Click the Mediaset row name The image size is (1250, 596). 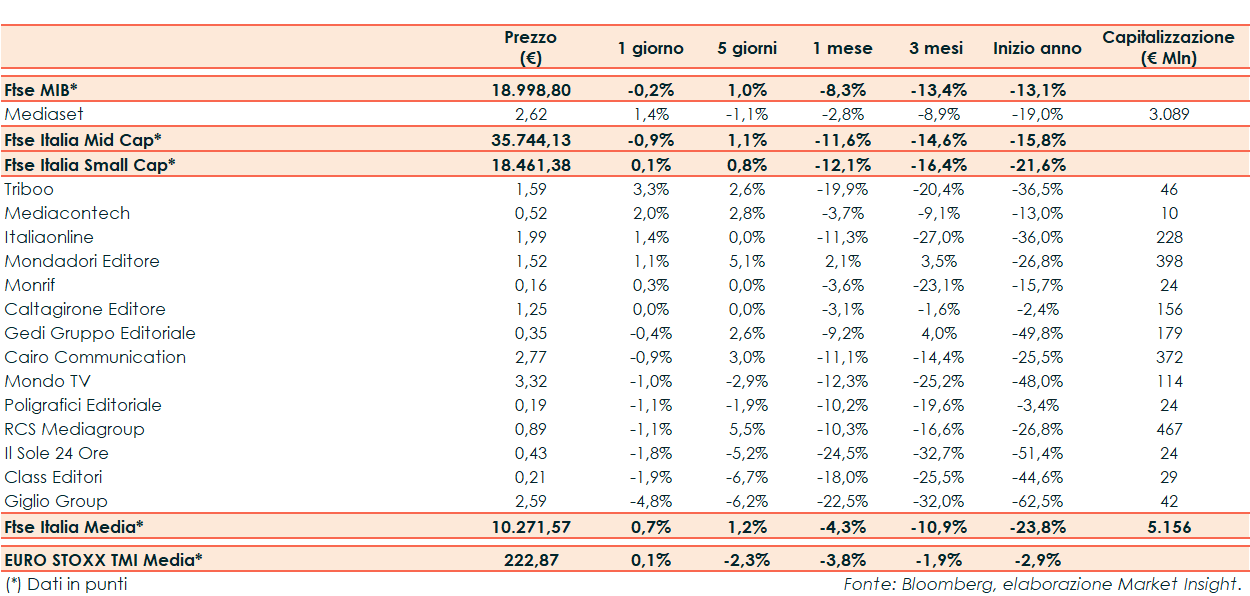[x=39, y=114]
